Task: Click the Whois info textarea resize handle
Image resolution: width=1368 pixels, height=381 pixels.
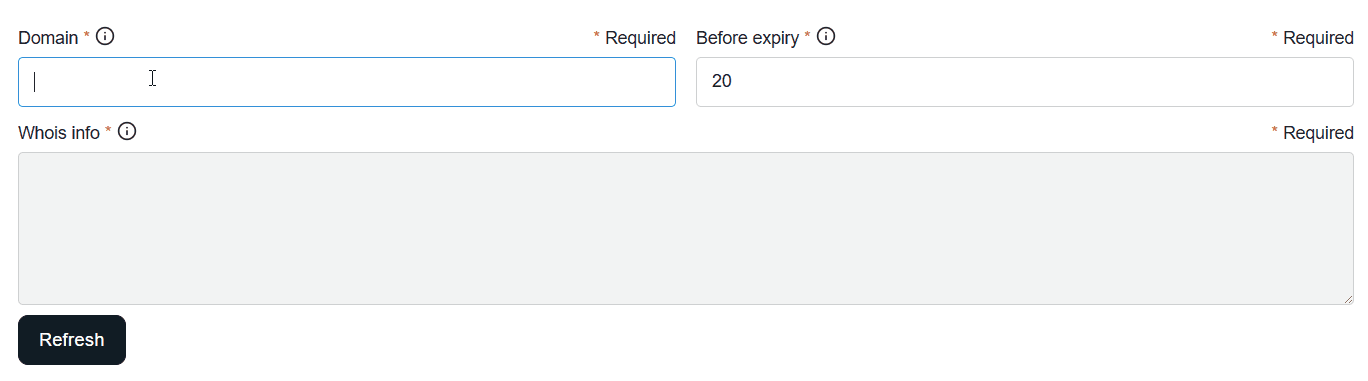Action: [1347, 298]
